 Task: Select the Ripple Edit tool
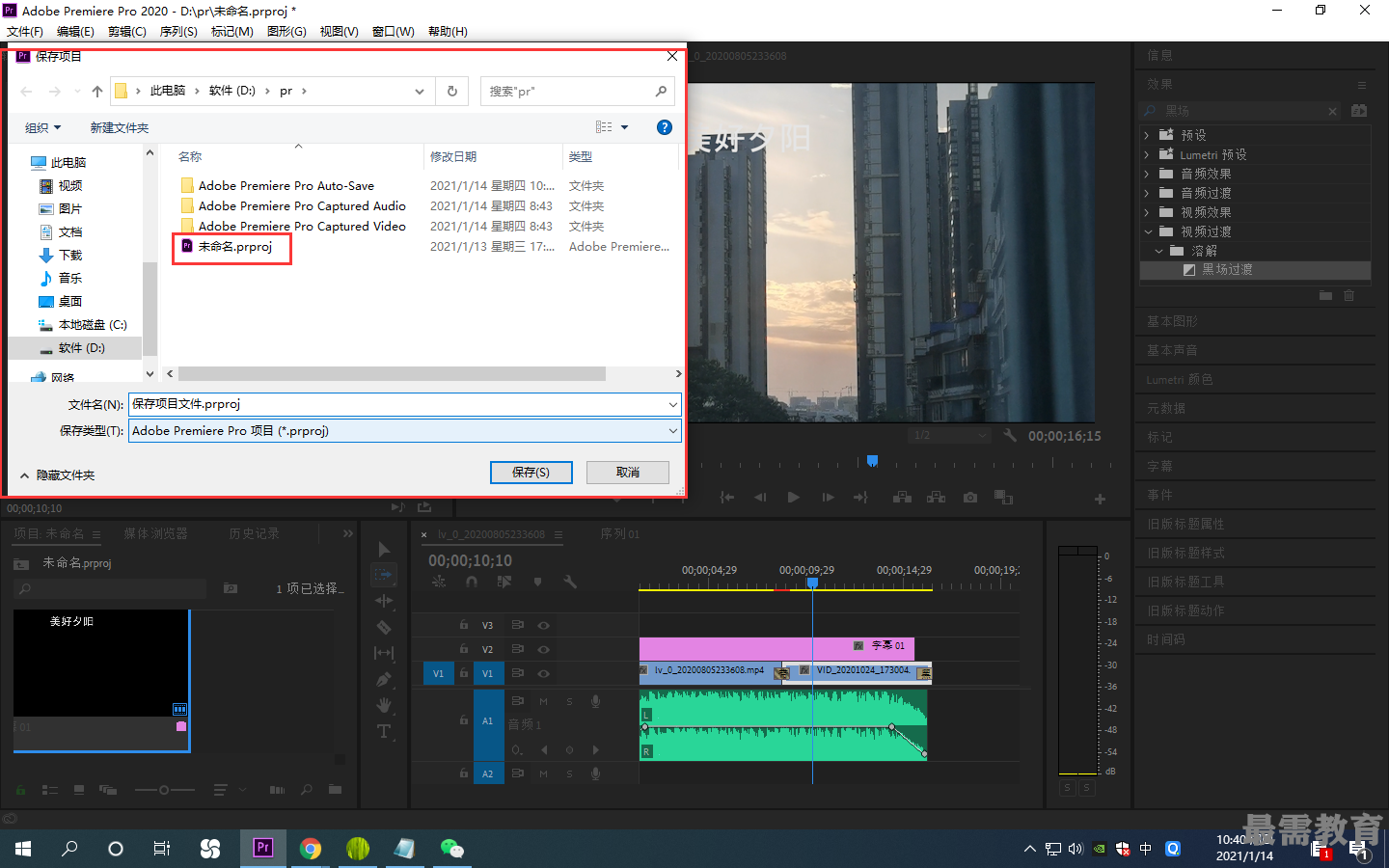[x=384, y=601]
